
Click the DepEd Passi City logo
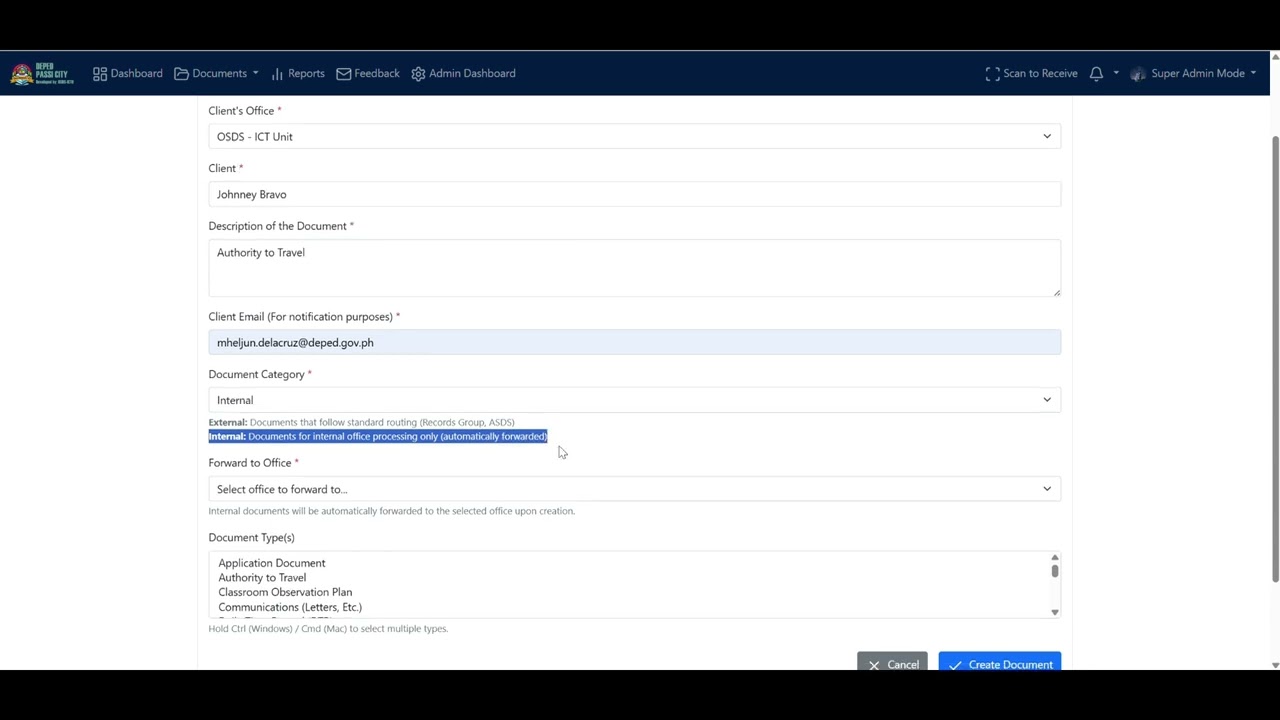pos(42,73)
